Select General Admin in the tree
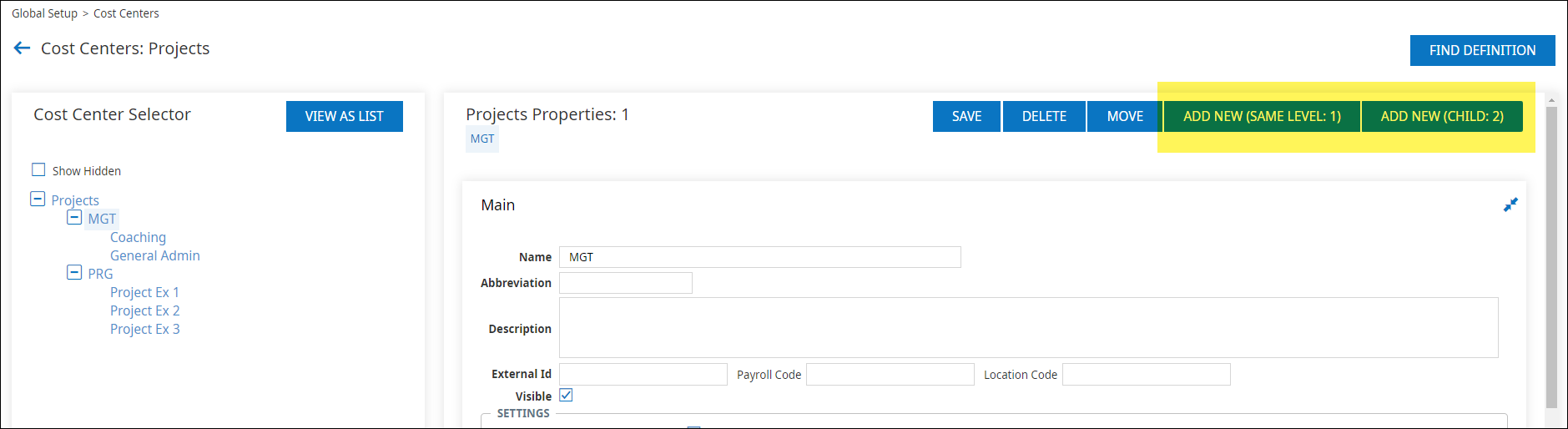Screen dimensions: 1568x429 pyautogui.click(x=154, y=255)
